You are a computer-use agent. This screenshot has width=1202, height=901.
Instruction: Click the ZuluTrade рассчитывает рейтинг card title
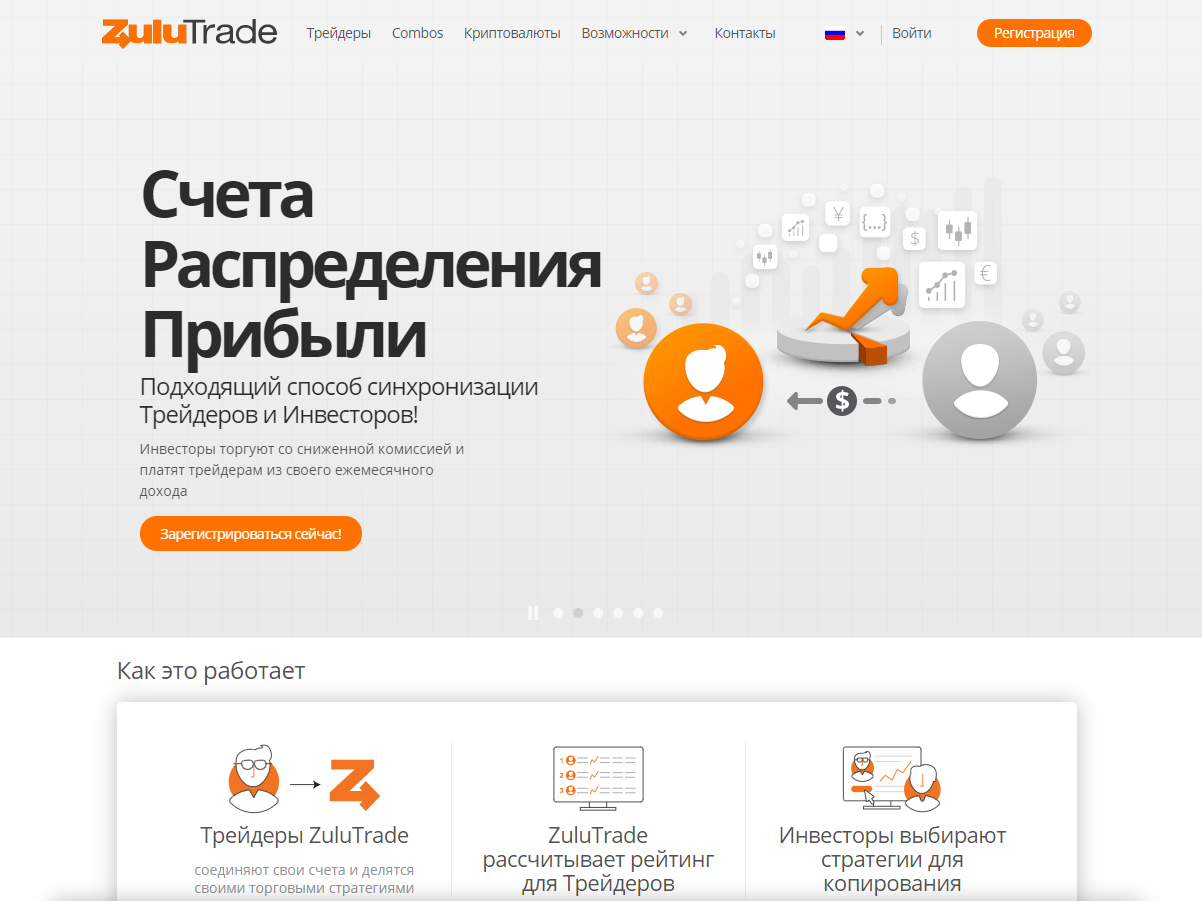click(598, 859)
